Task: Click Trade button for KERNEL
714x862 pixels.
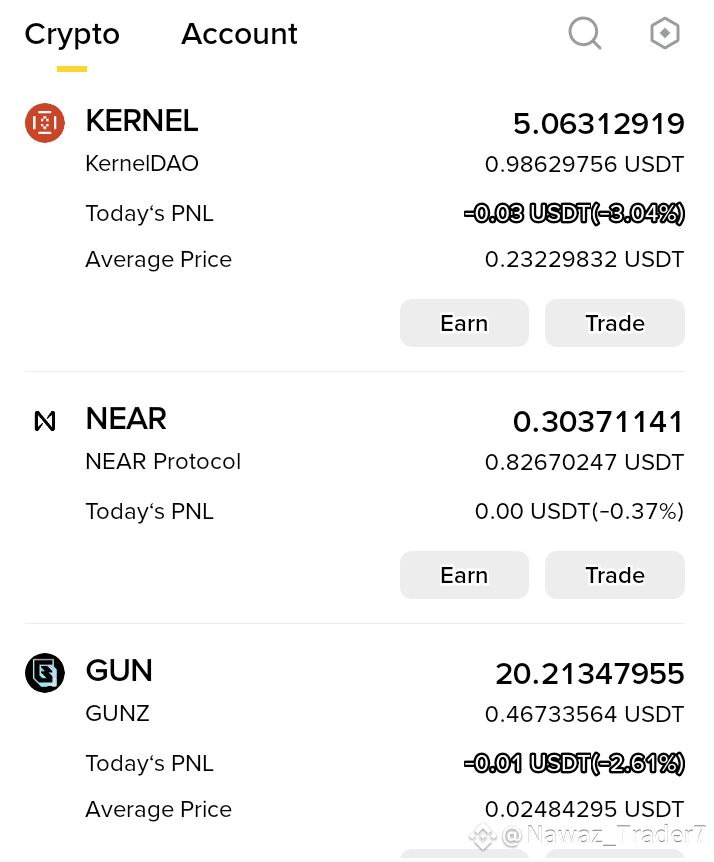Action: (x=615, y=323)
